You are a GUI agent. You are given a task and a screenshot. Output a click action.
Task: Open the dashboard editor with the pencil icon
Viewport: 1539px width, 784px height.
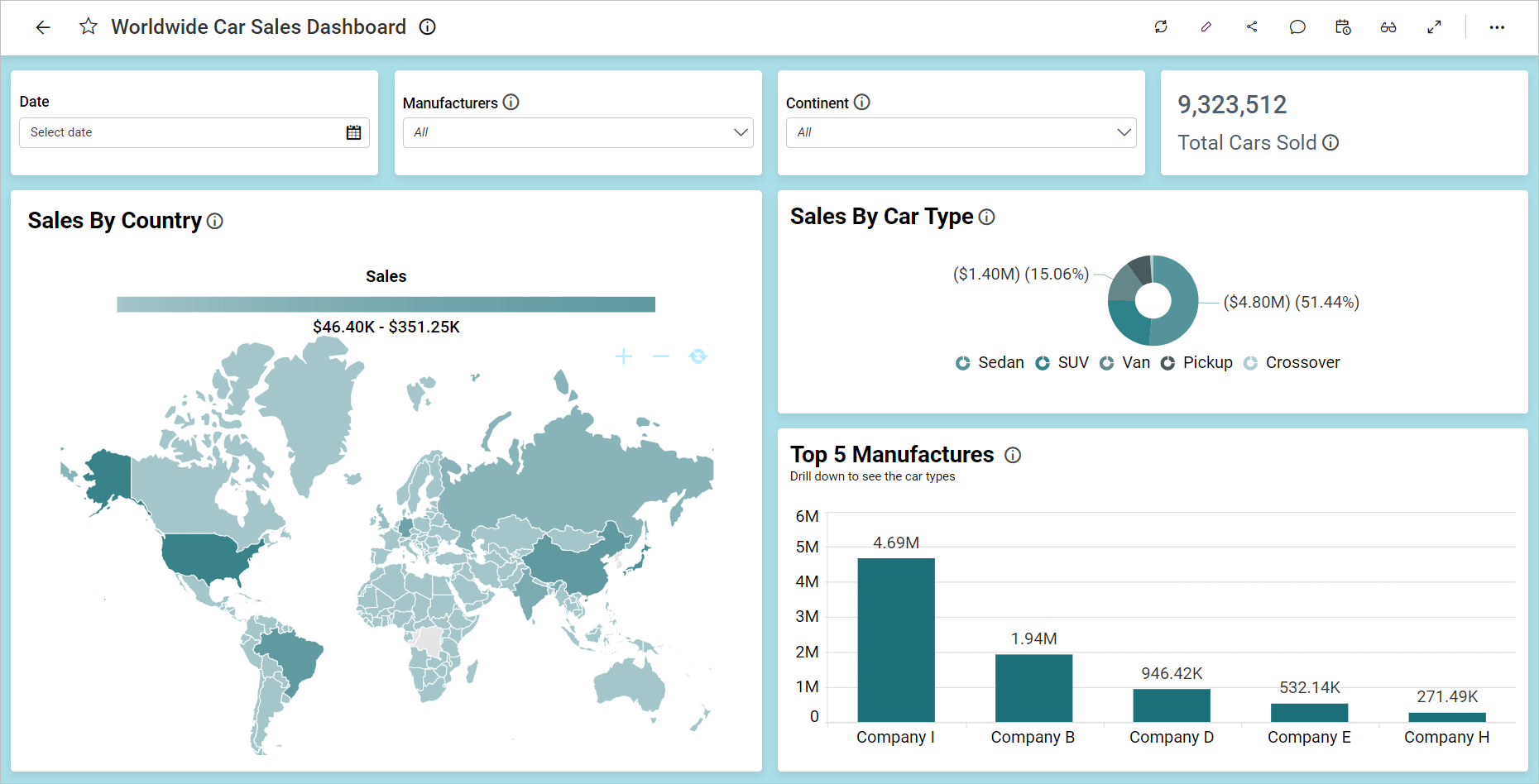[1206, 26]
